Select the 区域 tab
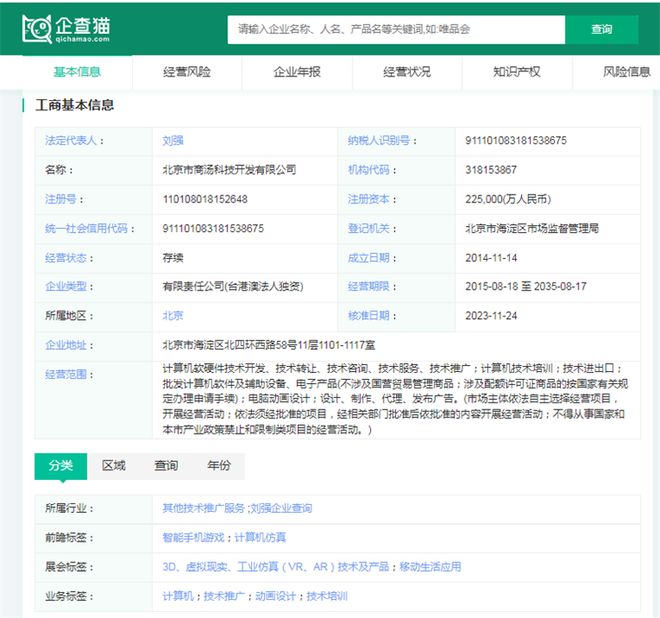660x618 pixels. point(114,466)
